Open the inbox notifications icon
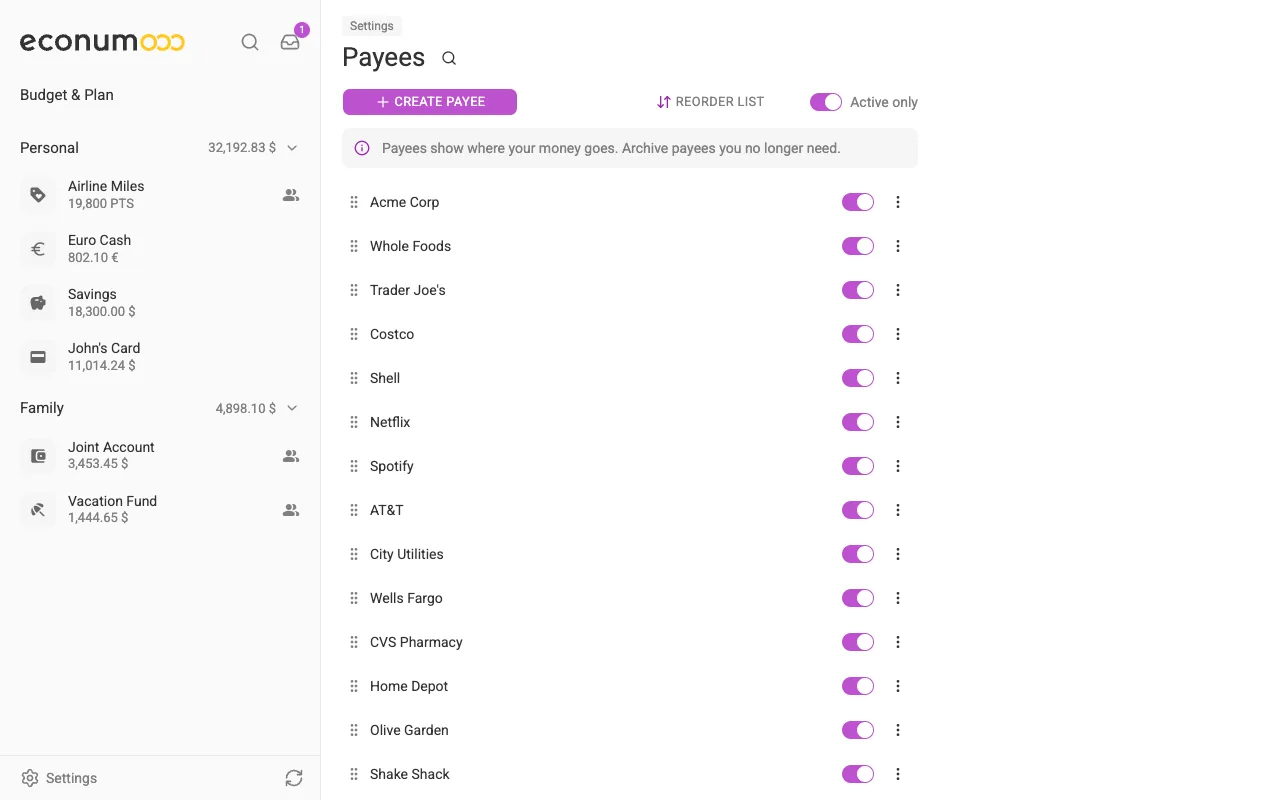The image size is (1280, 800). [x=290, y=42]
